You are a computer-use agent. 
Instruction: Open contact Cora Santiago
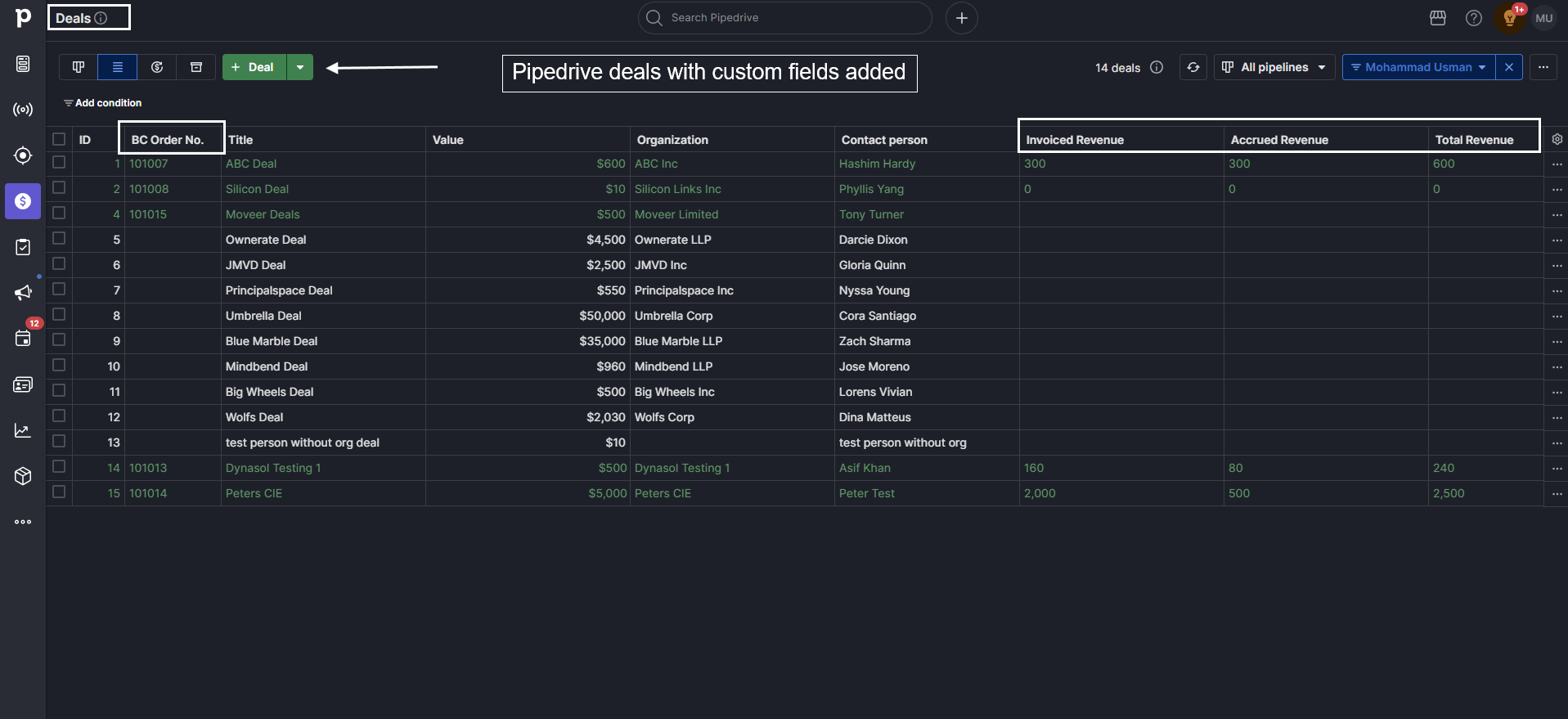878,316
